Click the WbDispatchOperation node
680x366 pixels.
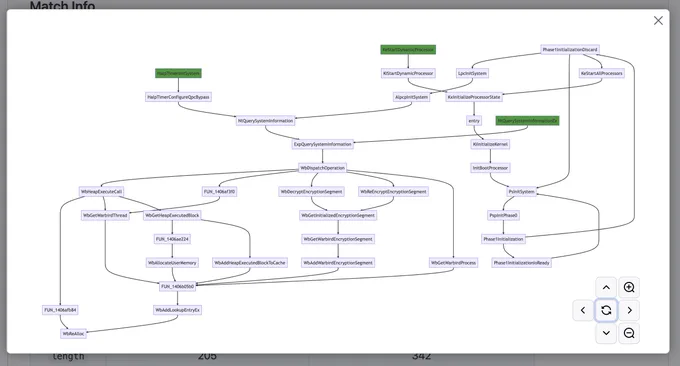pyautogui.click(x=323, y=168)
